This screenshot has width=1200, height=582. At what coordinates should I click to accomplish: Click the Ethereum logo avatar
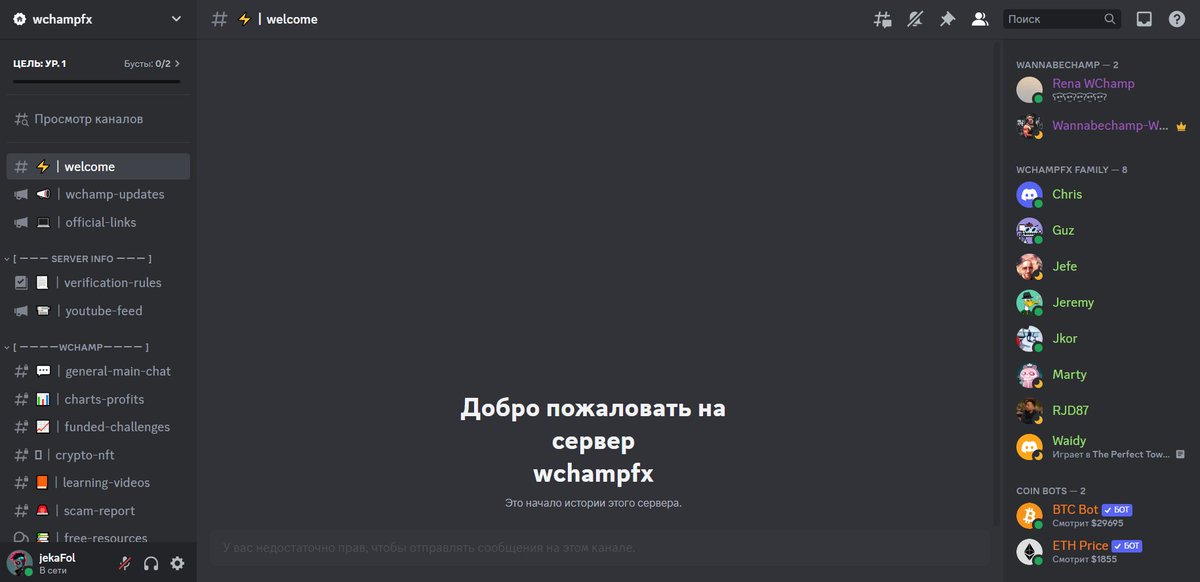1029,552
